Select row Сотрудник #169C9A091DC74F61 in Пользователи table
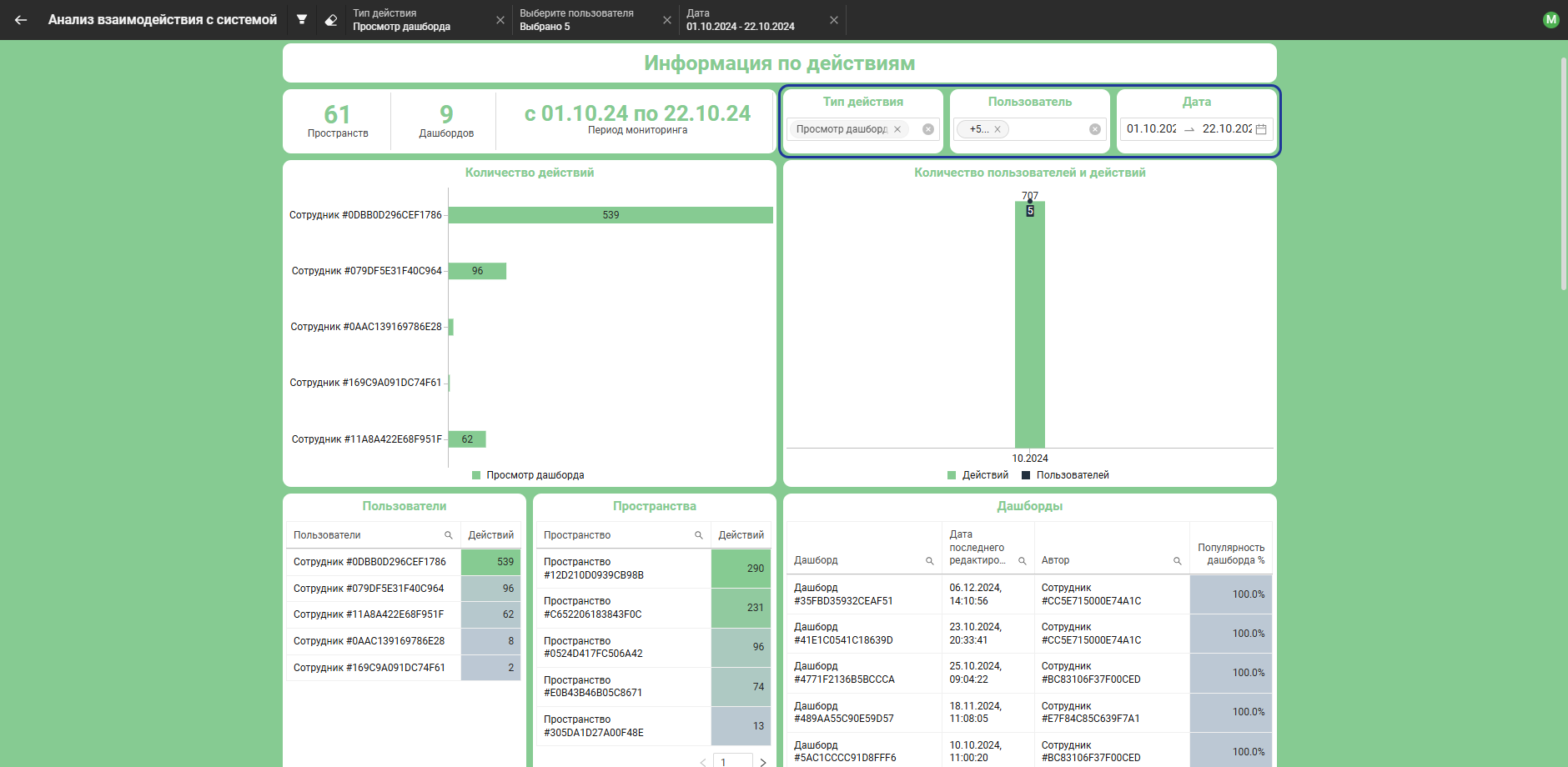This screenshot has width=1568, height=767. coord(404,668)
